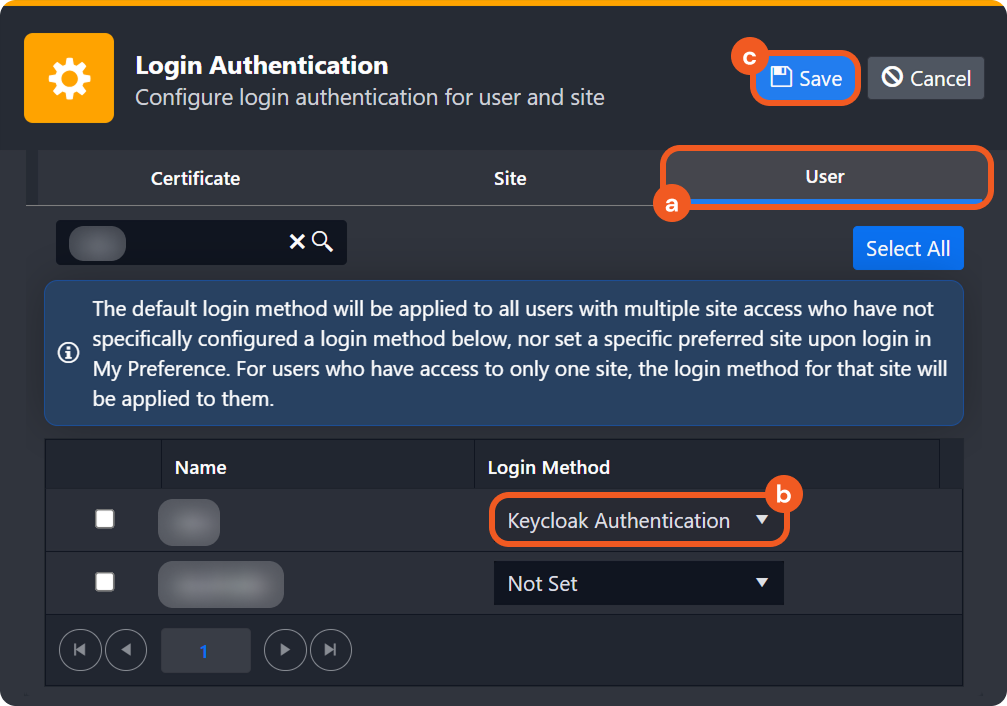Click the Name column header

201,467
